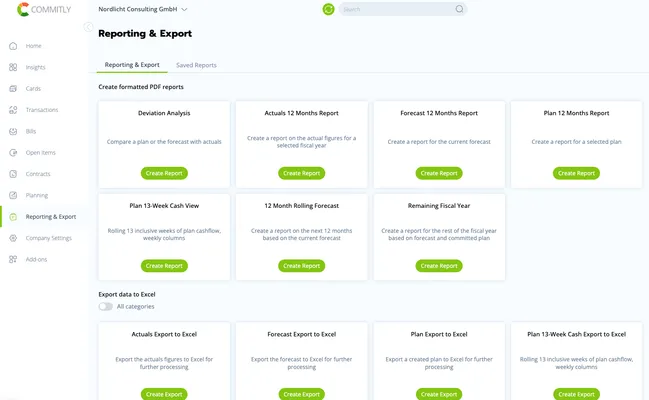Click the Remaining Fiscal Year card title

coord(439,206)
